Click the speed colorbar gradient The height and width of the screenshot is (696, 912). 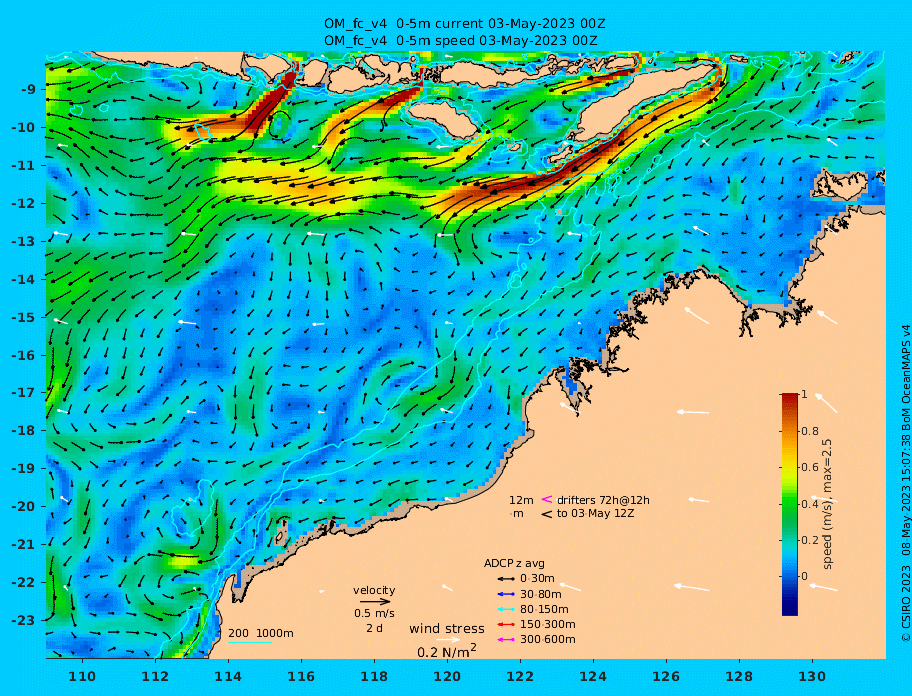pyautogui.click(x=790, y=504)
